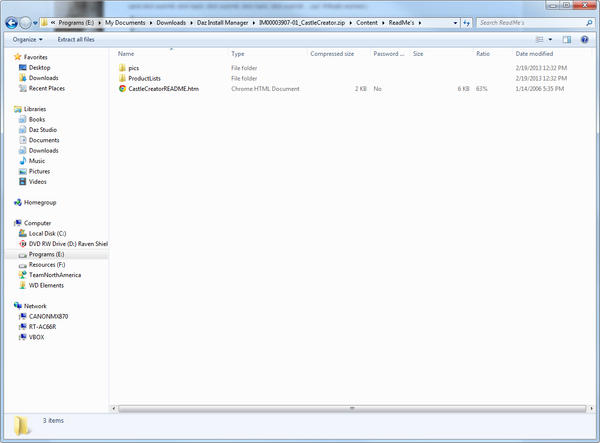The height and width of the screenshot is (443, 600).
Task: Click the scrollbar right arrow
Action: [591, 409]
